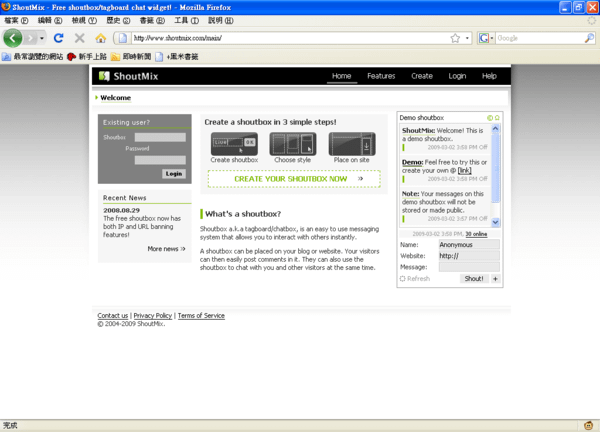Click the Reload page icon

[59, 38]
